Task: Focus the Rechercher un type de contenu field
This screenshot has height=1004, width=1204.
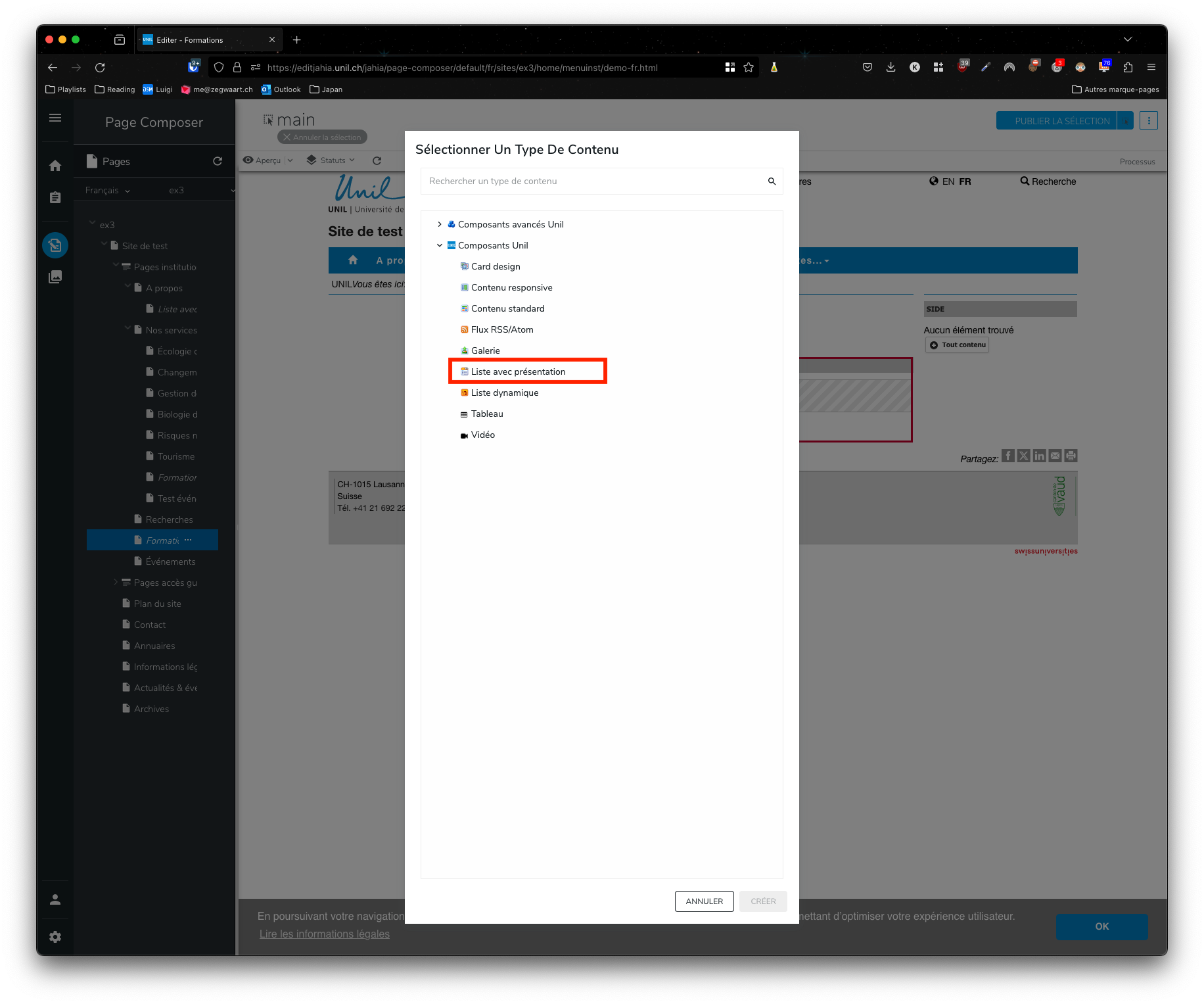Action: 591,181
